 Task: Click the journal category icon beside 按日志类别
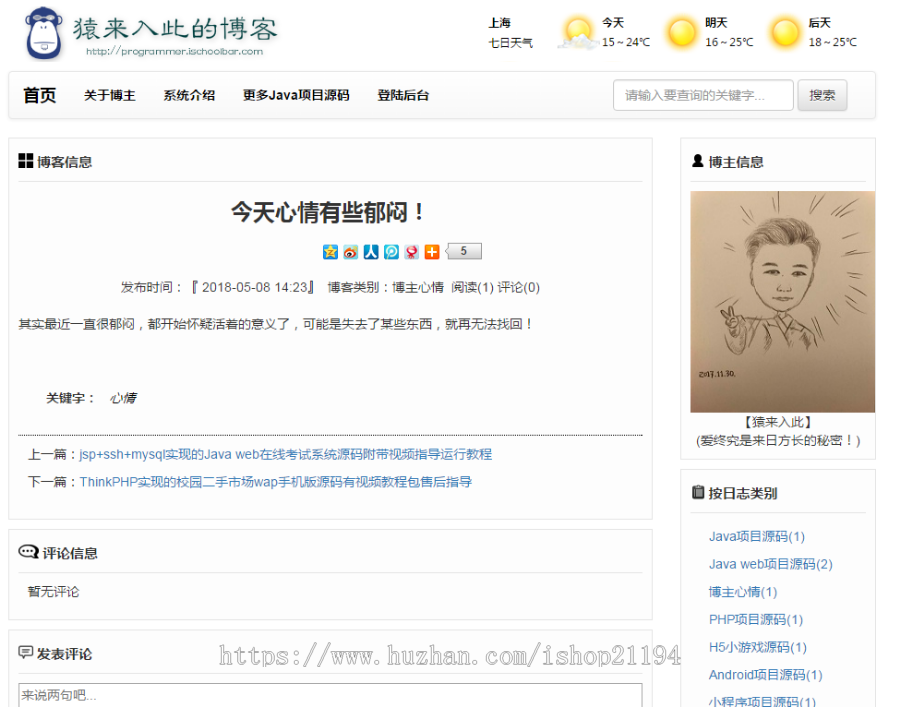click(697, 492)
